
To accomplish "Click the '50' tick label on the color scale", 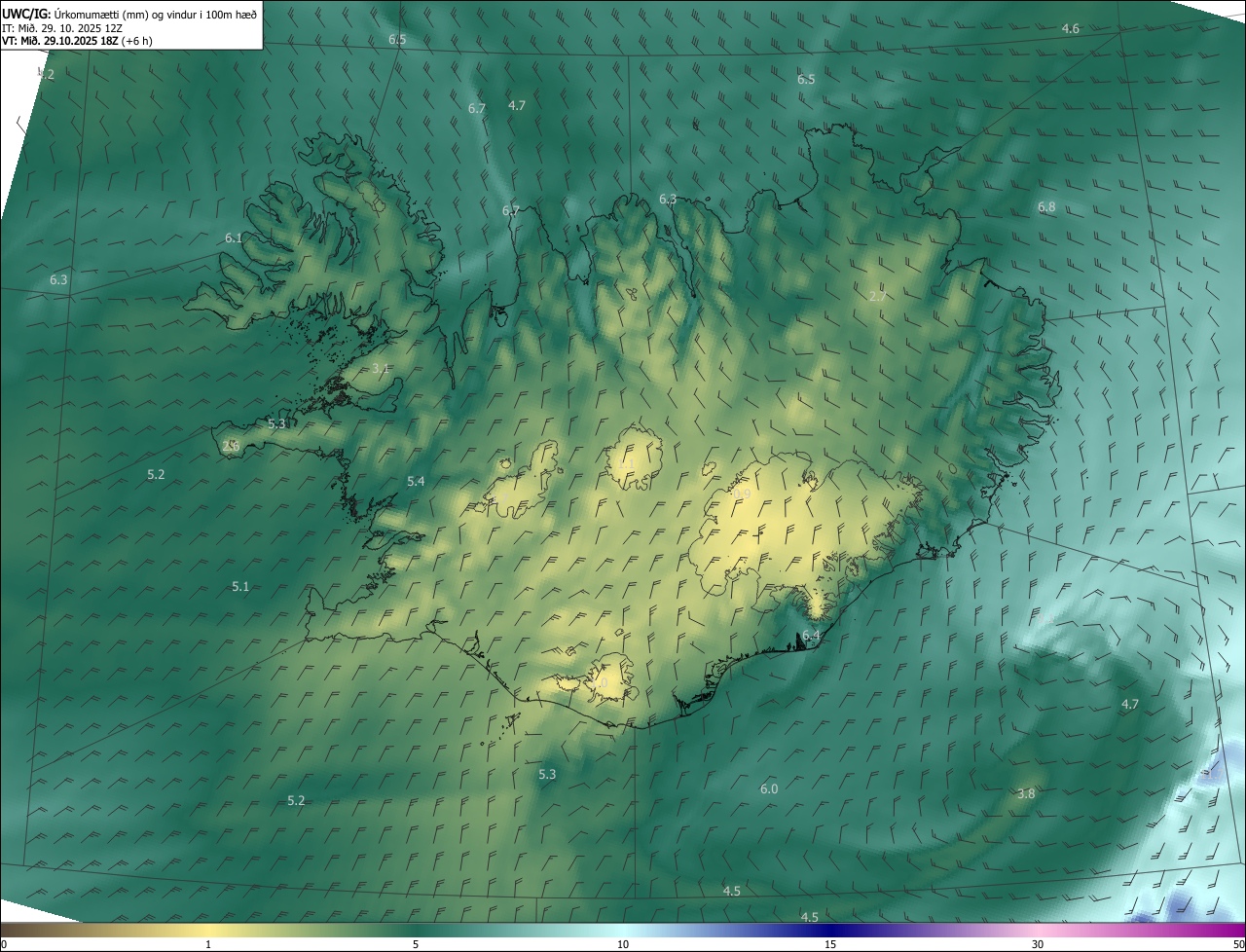I will click(x=1238, y=944).
